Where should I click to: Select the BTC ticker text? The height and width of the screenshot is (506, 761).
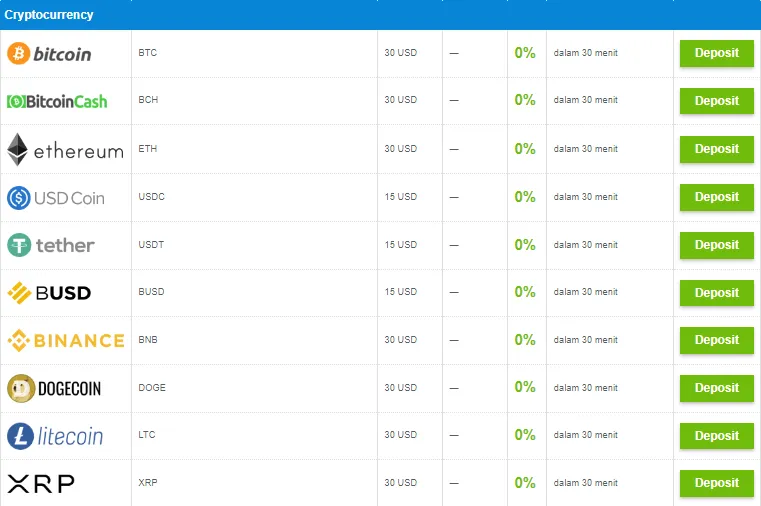tap(148, 52)
